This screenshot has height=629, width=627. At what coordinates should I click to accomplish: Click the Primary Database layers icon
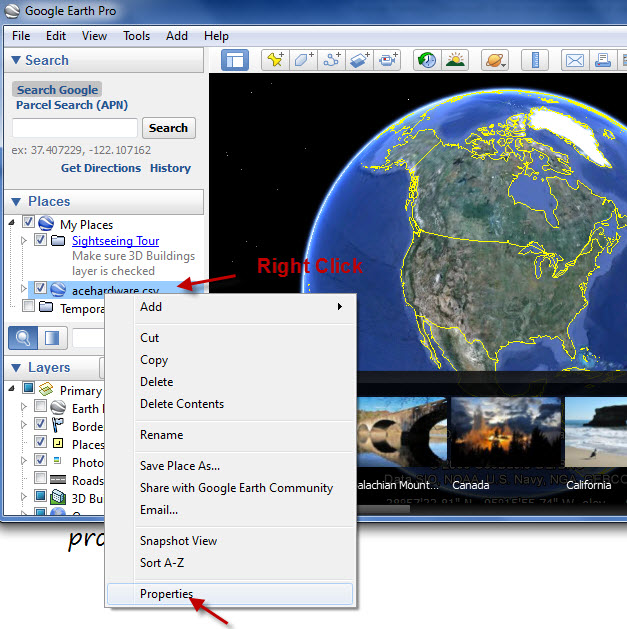(46, 389)
